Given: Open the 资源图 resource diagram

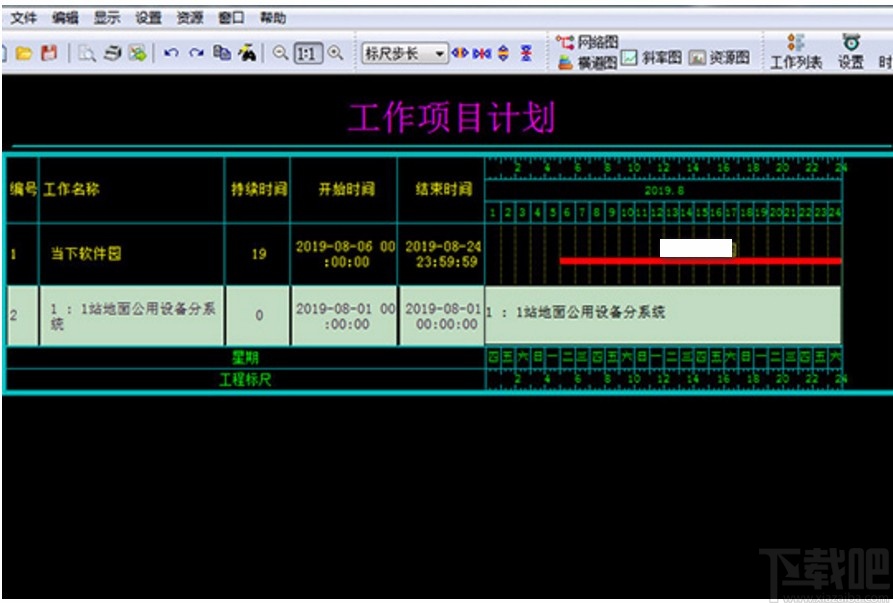Looking at the screenshot, I should click(x=720, y=59).
